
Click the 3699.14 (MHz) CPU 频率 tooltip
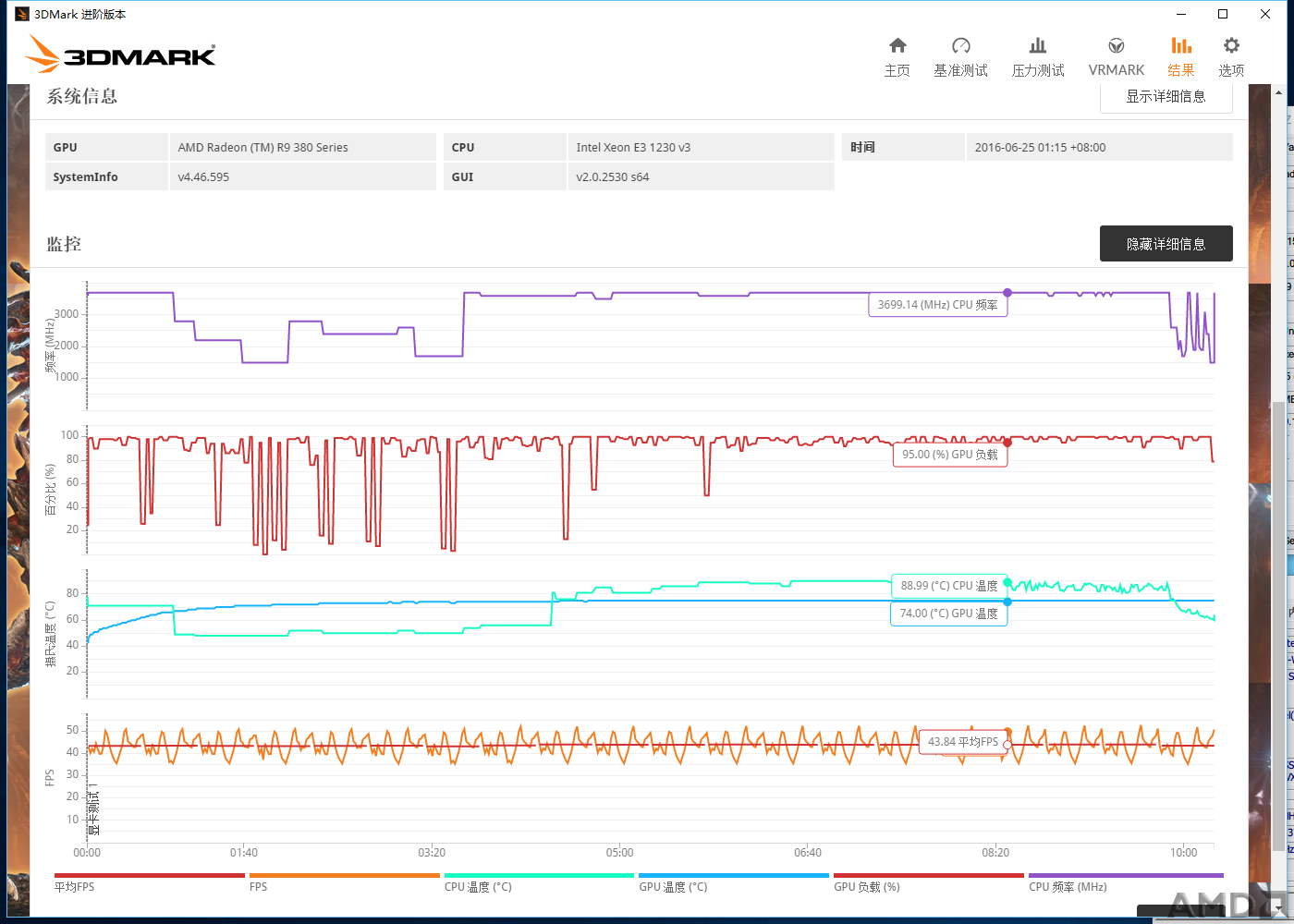[938, 305]
